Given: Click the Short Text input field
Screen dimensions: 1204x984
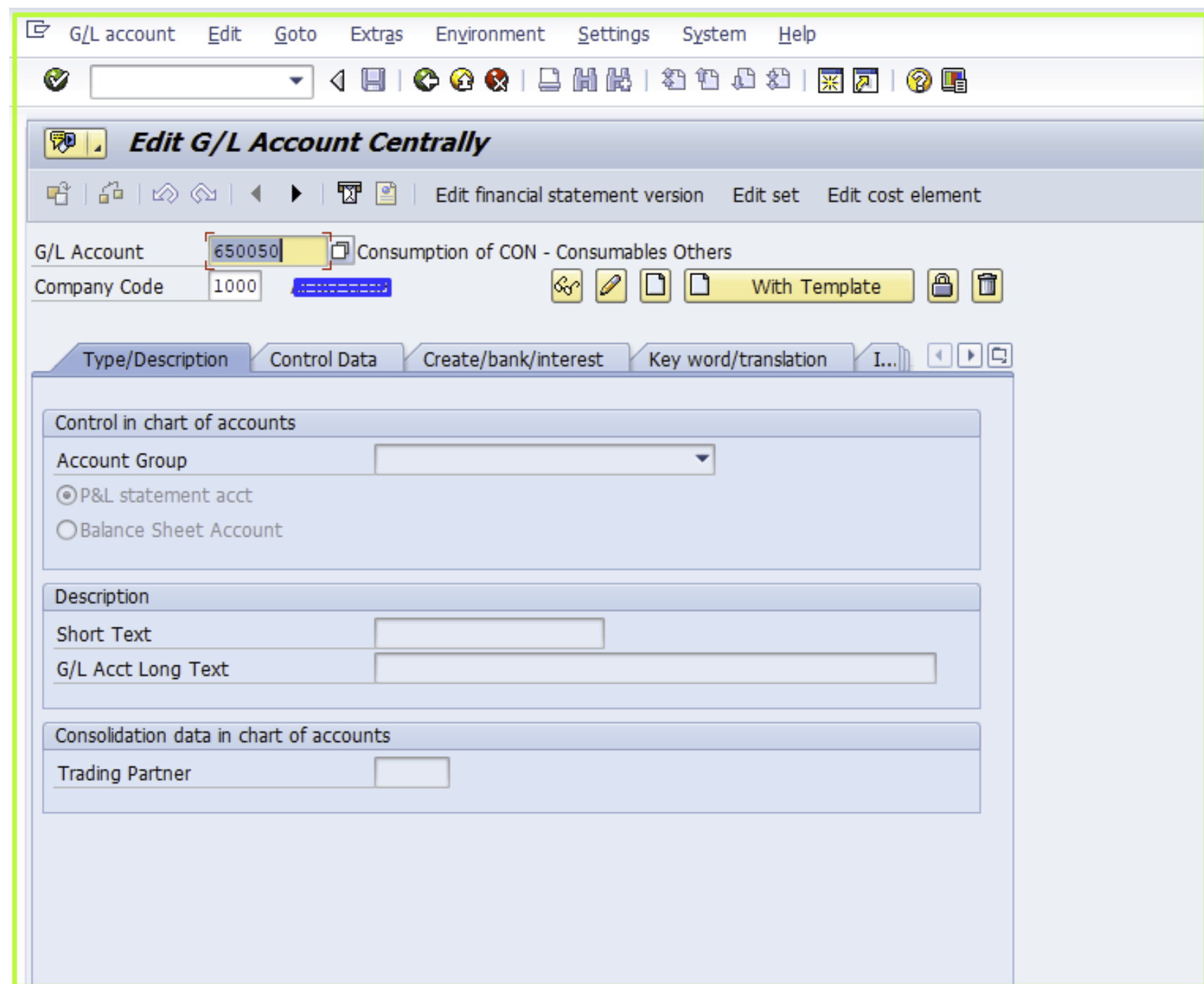Looking at the screenshot, I should tap(489, 634).
